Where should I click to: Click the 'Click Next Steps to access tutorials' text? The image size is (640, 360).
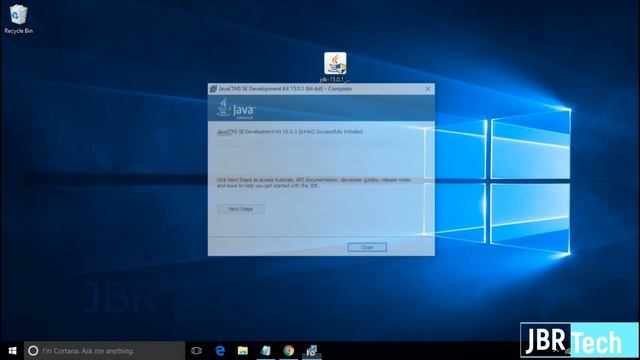(313, 182)
